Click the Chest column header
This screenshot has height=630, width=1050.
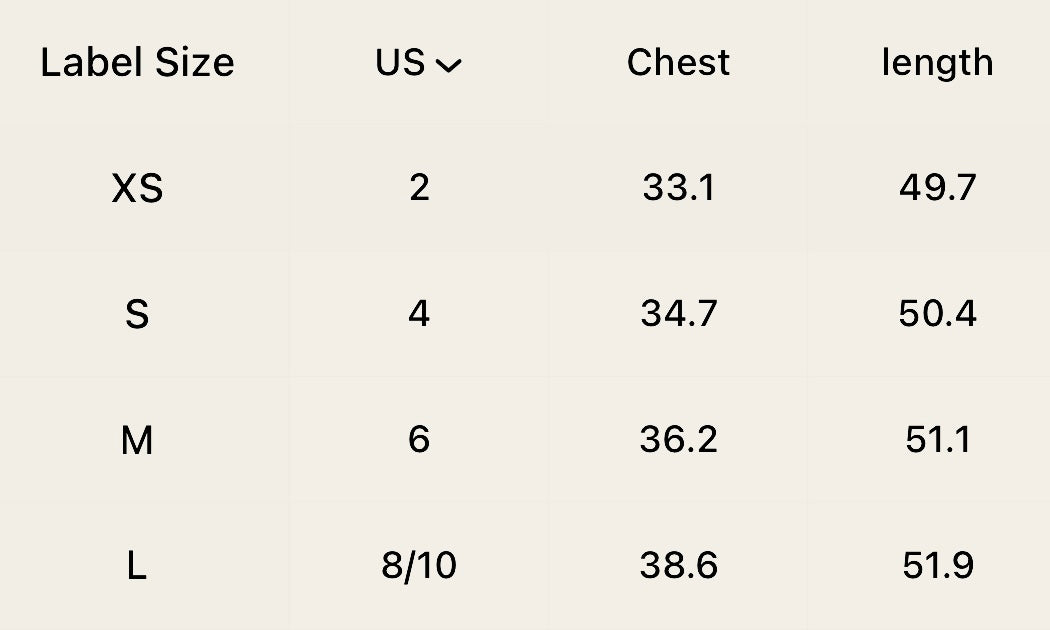tap(678, 63)
